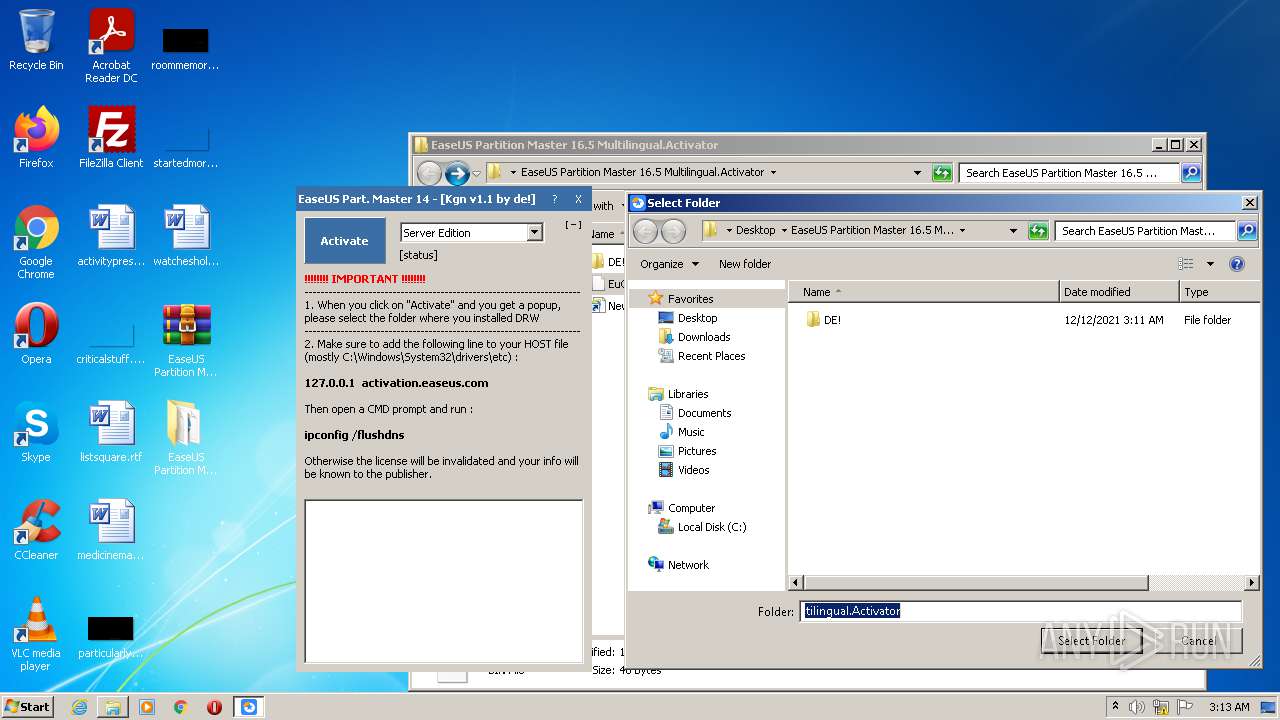Screen dimensions: 1280x720
Task: Launch Skype from the desktop
Action: [x=36, y=432]
